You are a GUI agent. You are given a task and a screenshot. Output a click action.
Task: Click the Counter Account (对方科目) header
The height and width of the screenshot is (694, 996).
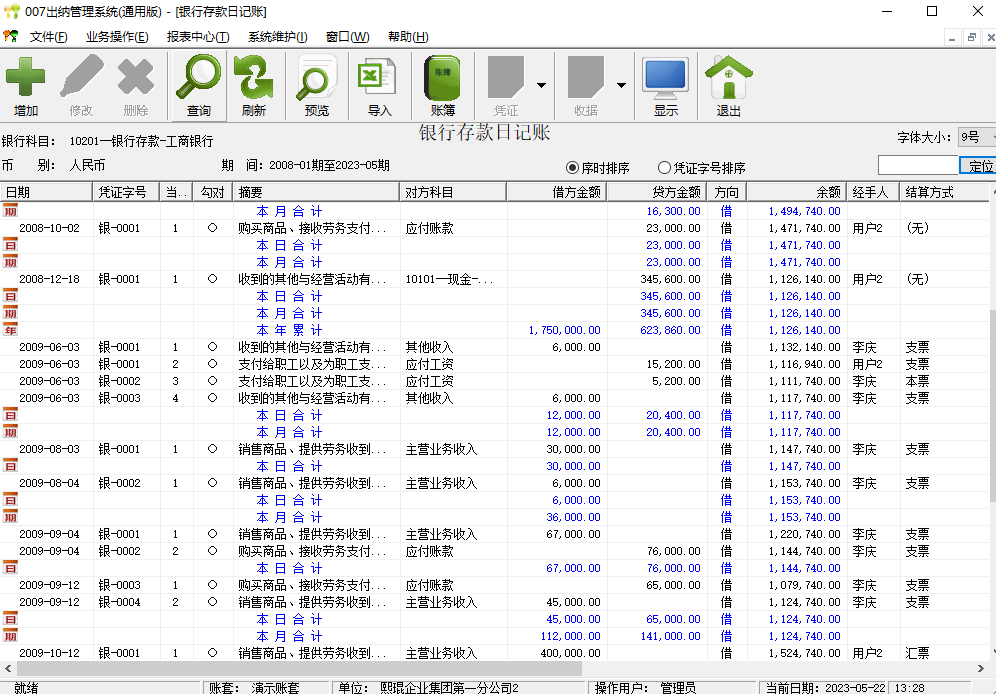(x=453, y=192)
